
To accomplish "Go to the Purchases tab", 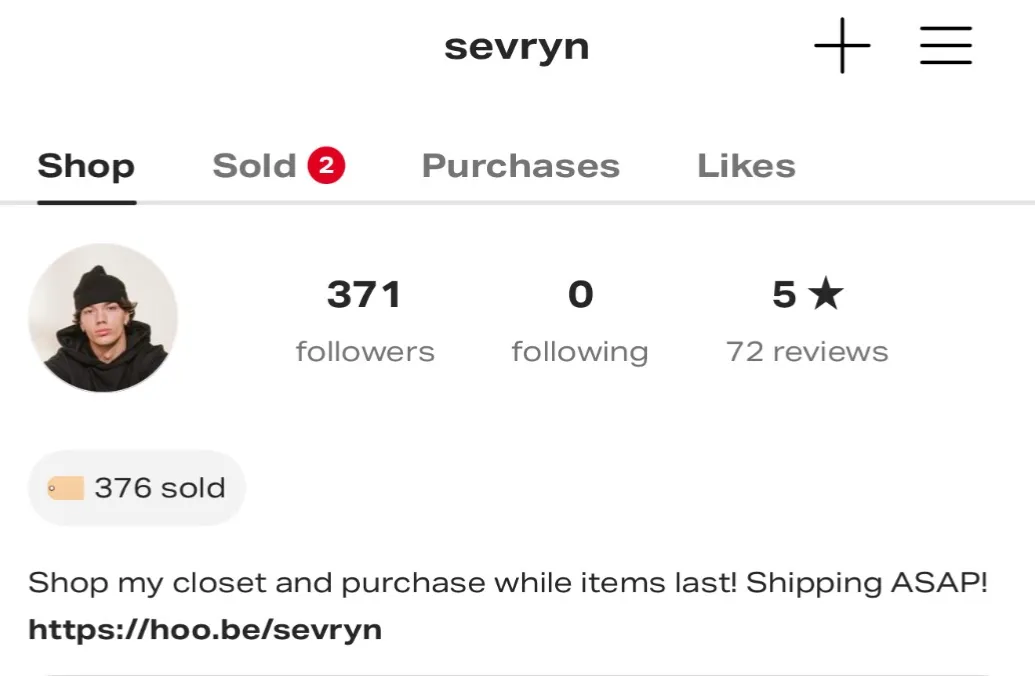I will click(x=521, y=165).
